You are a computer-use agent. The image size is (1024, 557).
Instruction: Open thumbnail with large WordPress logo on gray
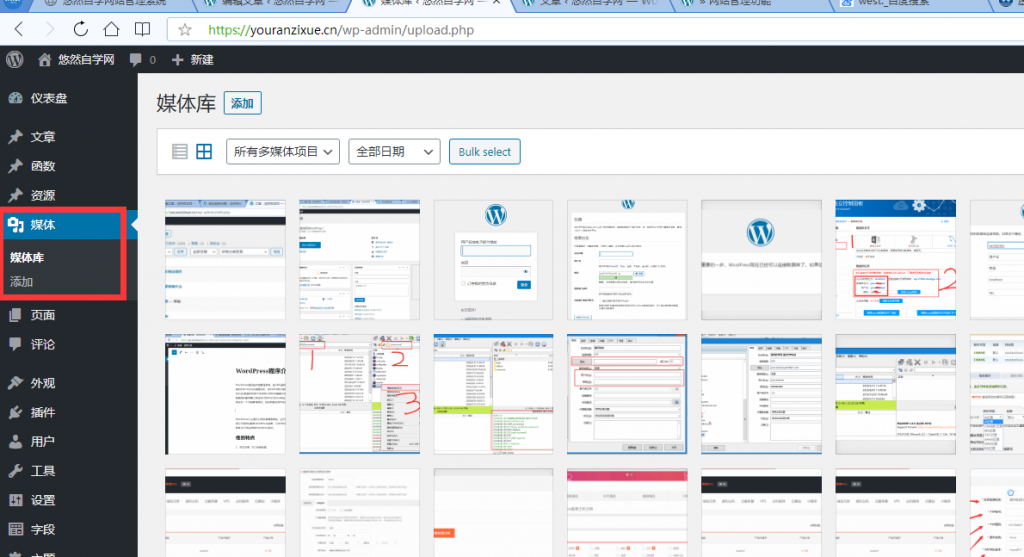point(761,260)
